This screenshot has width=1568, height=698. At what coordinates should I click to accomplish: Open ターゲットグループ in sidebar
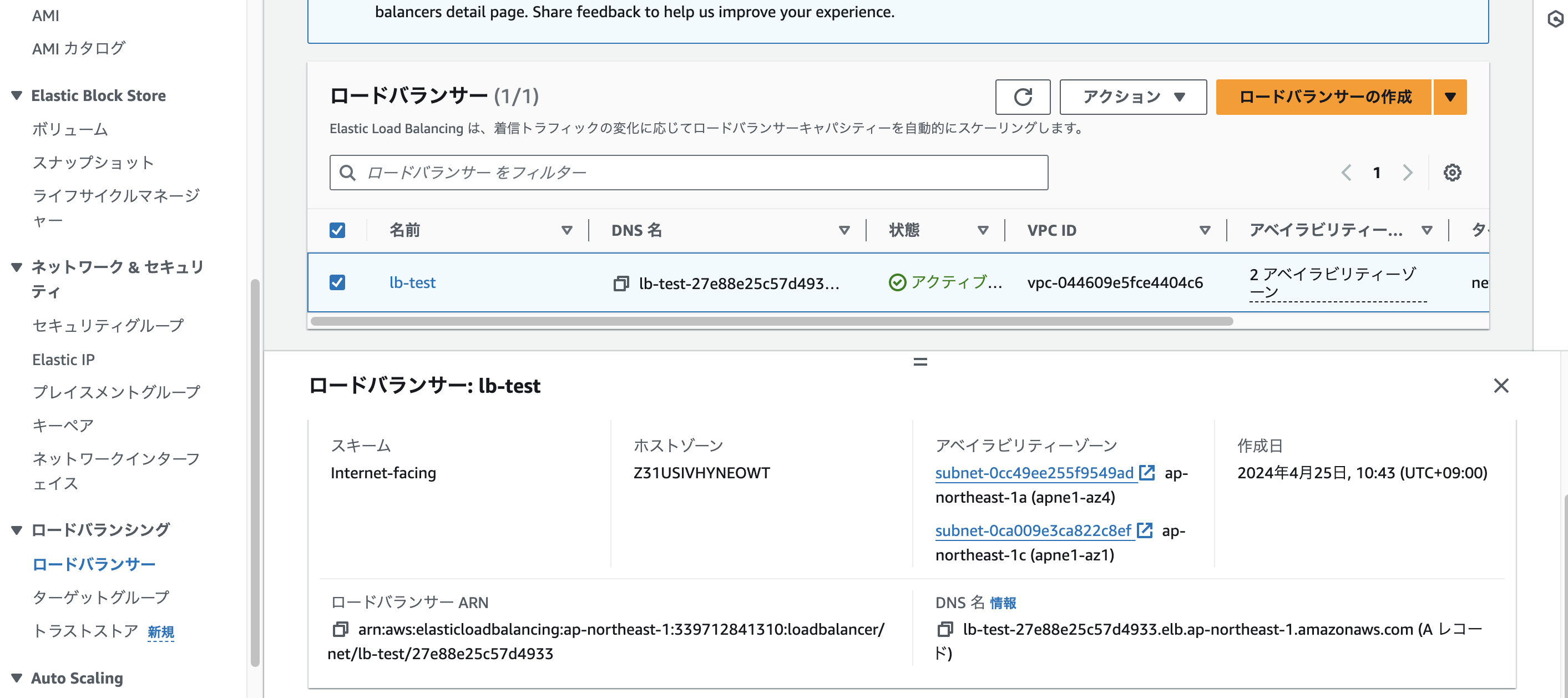point(100,597)
